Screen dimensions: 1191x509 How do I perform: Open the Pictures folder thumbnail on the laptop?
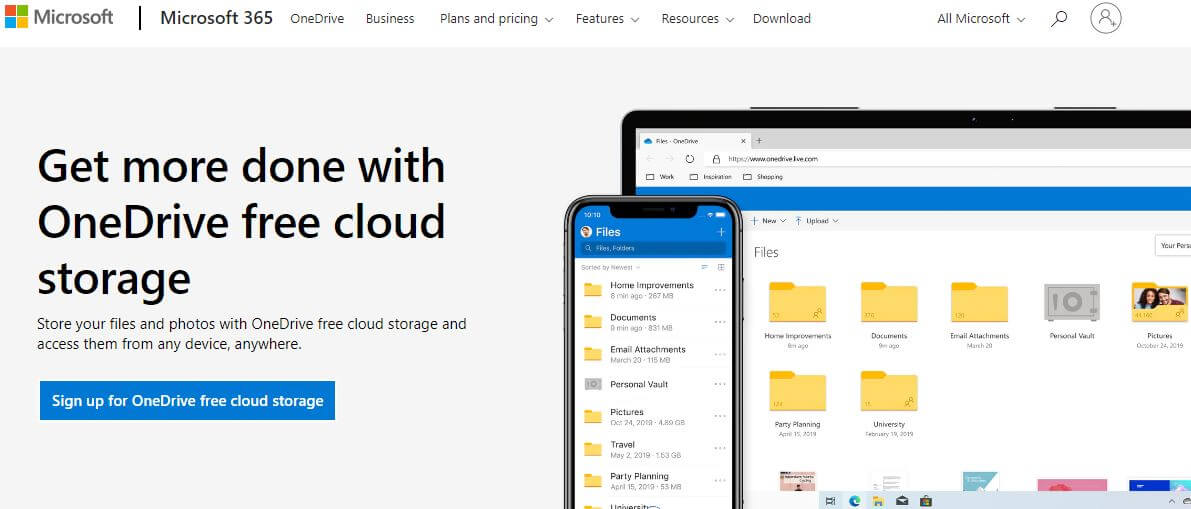tap(1159, 302)
